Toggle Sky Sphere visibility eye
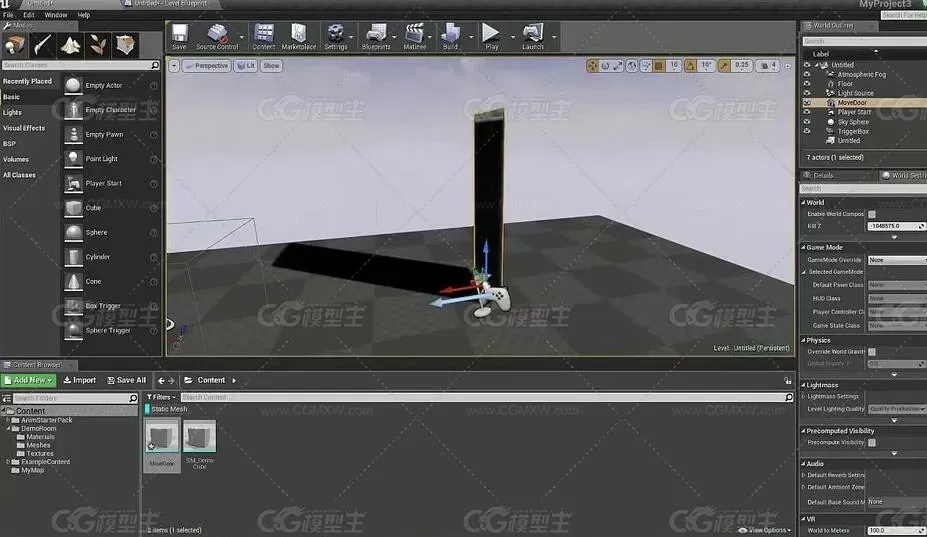This screenshot has height=537, width=927. point(807,122)
